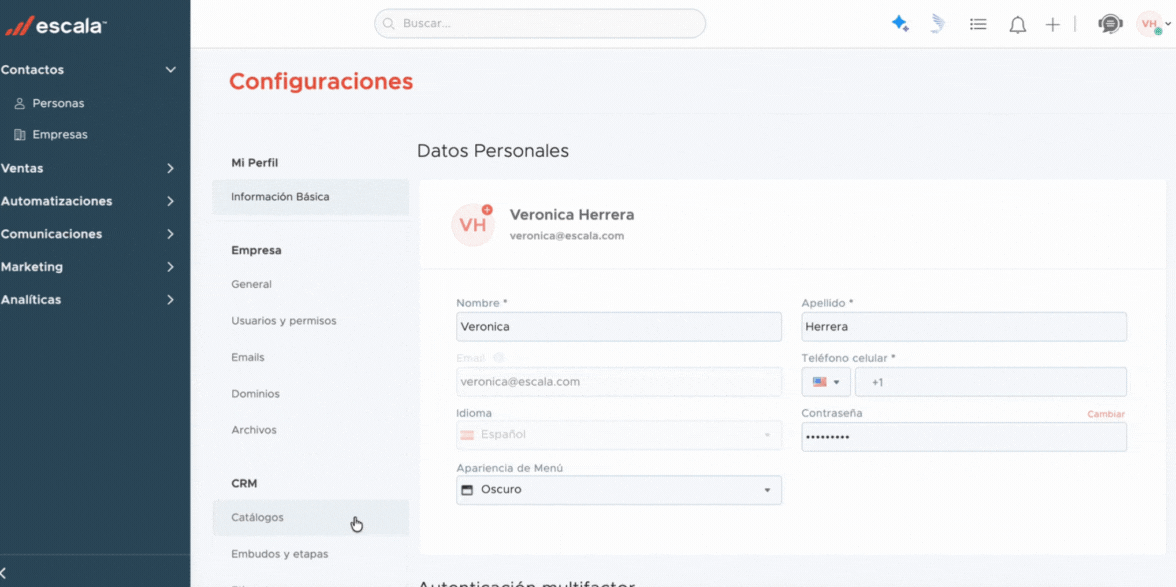Collapse the Contactos section
Viewport: 1176px width, 587px height.
point(170,70)
